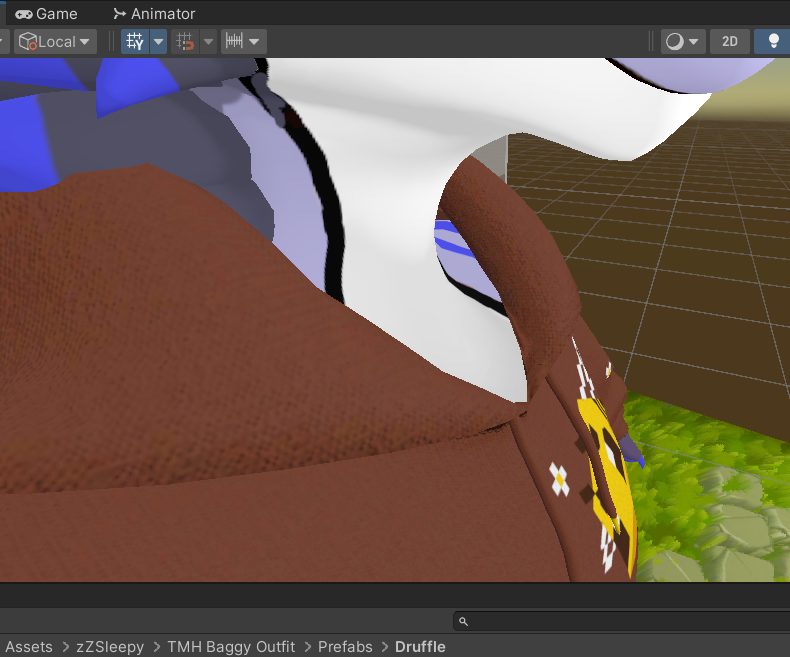Click the cube icon beside Local
This screenshot has height=657, width=790.
tap(28, 41)
